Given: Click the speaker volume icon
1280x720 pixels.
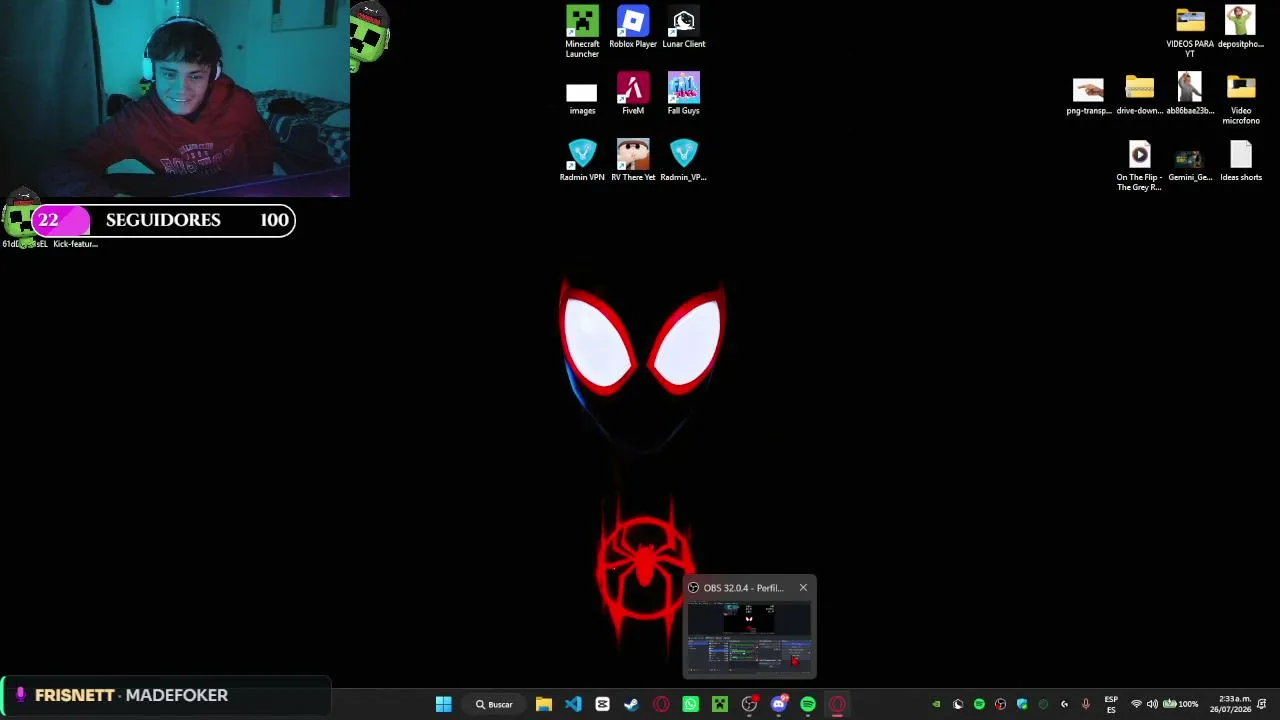Looking at the screenshot, I should pyautogui.click(x=1152, y=704).
